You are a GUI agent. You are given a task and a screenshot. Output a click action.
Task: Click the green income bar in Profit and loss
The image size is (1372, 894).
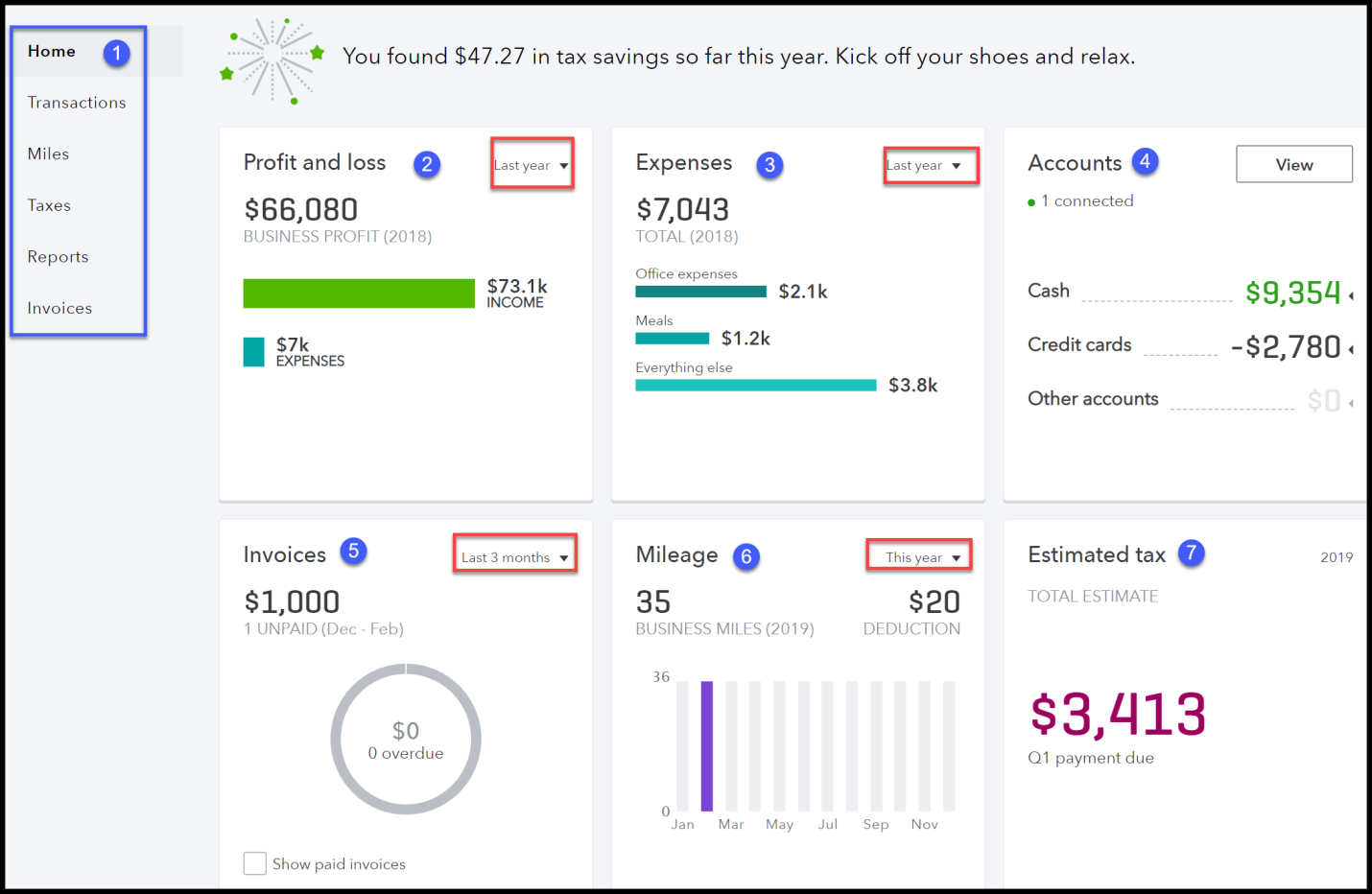click(x=359, y=294)
